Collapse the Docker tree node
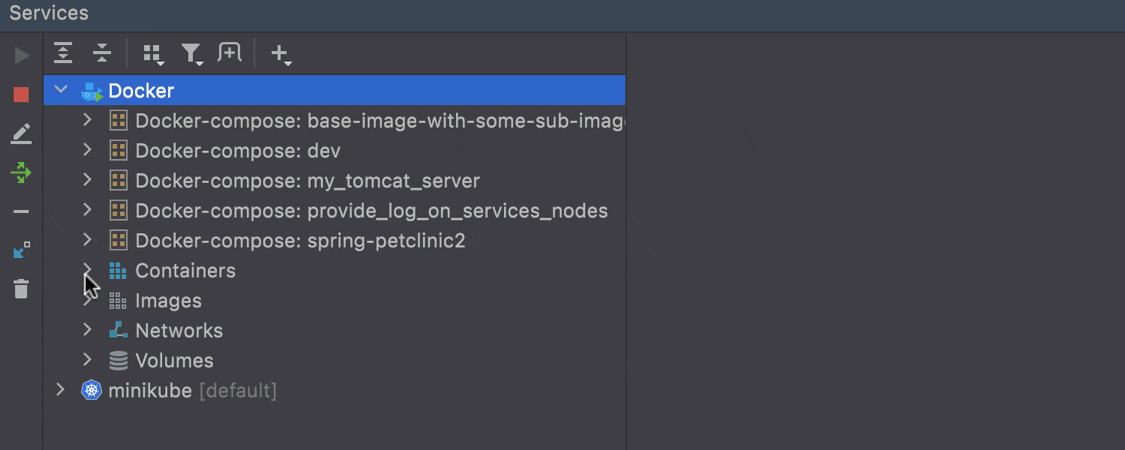The height and width of the screenshot is (450, 1125). 61,90
